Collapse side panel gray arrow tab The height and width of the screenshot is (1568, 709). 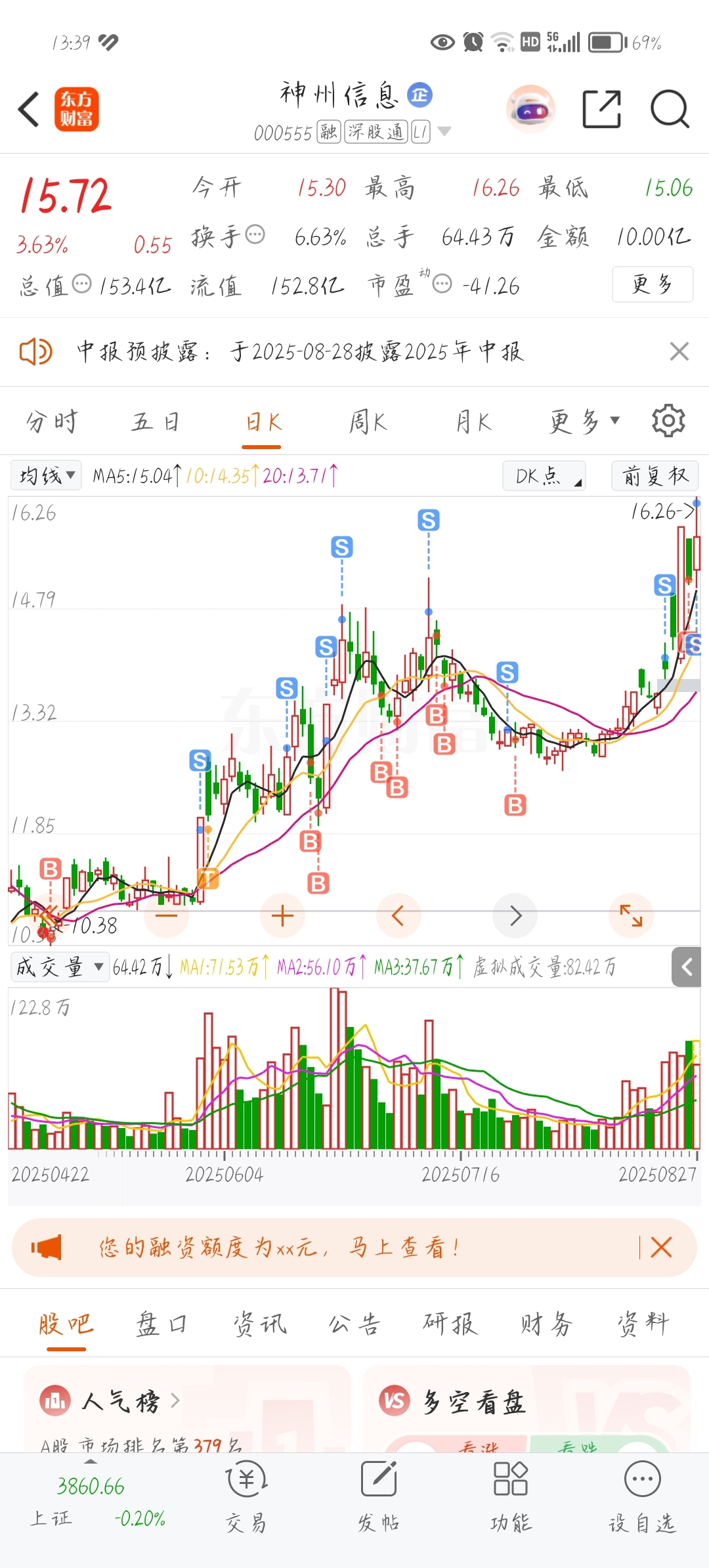pyautogui.click(x=687, y=967)
